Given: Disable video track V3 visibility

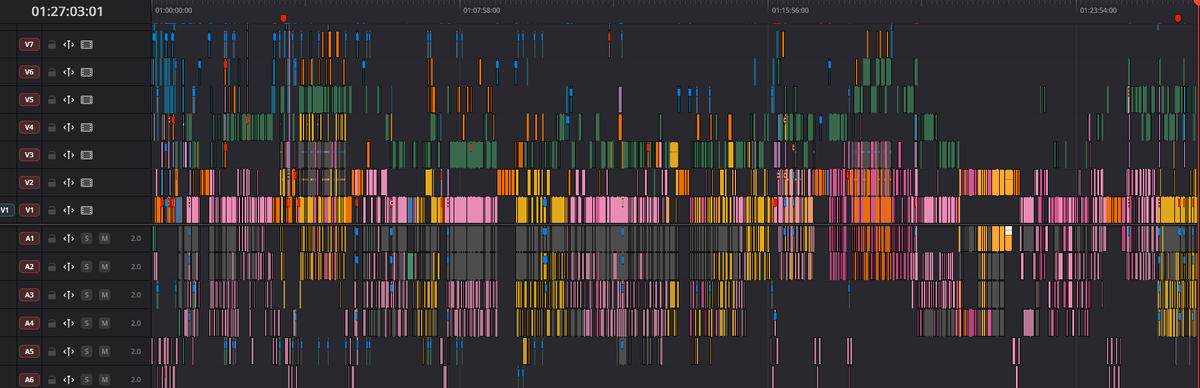Looking at the screenshot, I should 87,155.
